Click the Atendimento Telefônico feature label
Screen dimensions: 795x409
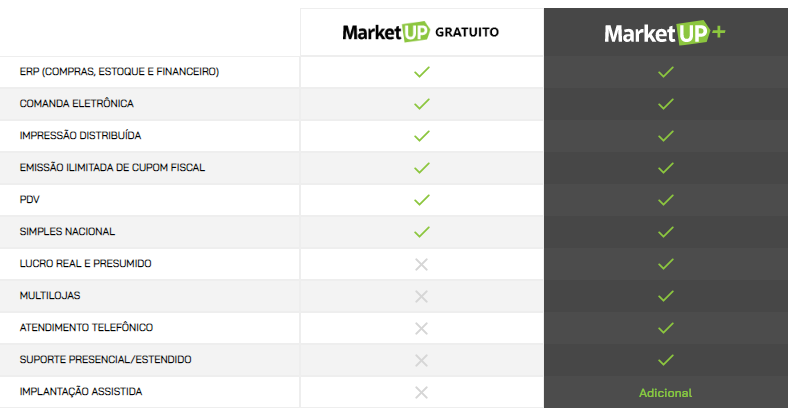point(86,327)
